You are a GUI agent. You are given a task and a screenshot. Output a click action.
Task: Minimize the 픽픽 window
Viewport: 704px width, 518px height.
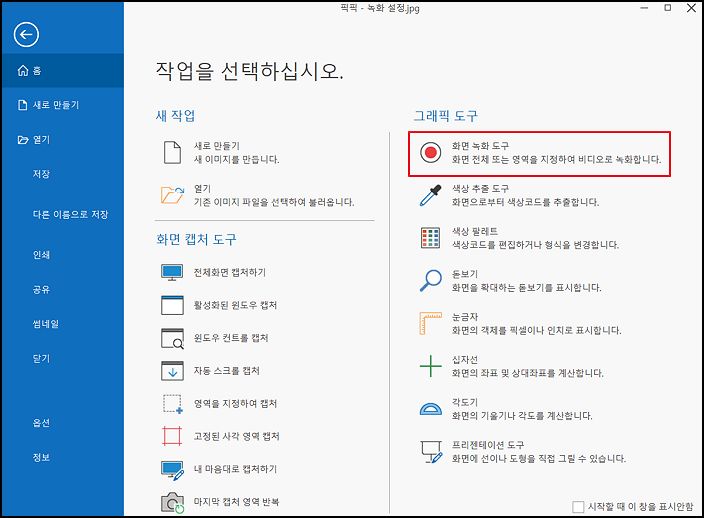tap(644, 8)
